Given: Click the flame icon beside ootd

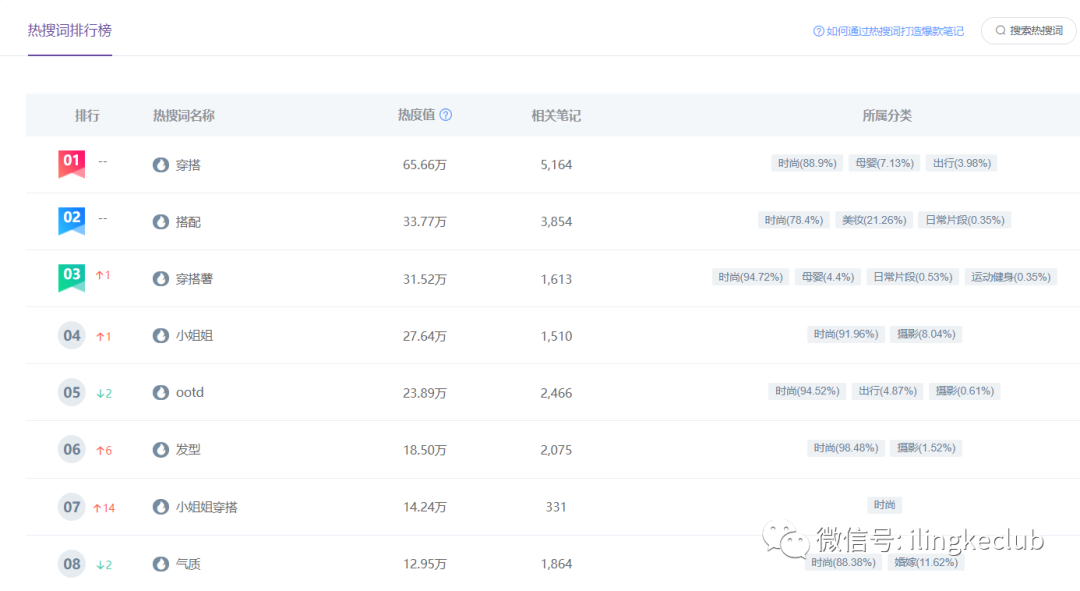Looking at the screenshot, I should pos(160,393).
